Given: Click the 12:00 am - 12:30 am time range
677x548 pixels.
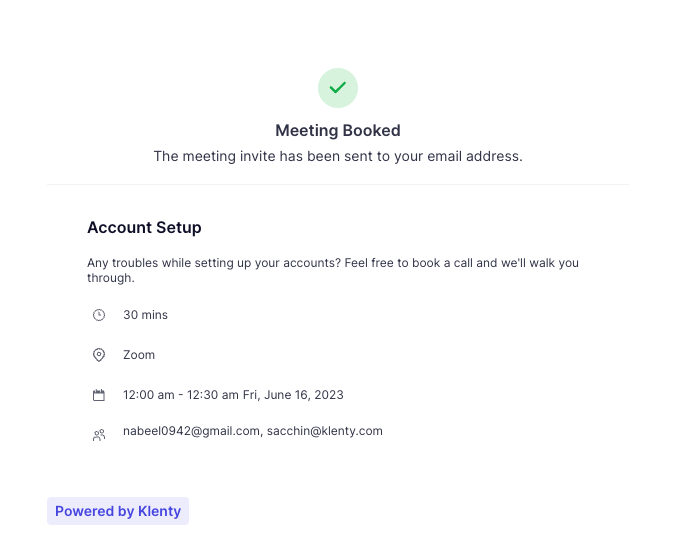Looking at the screenshot, I should [180, 395].
